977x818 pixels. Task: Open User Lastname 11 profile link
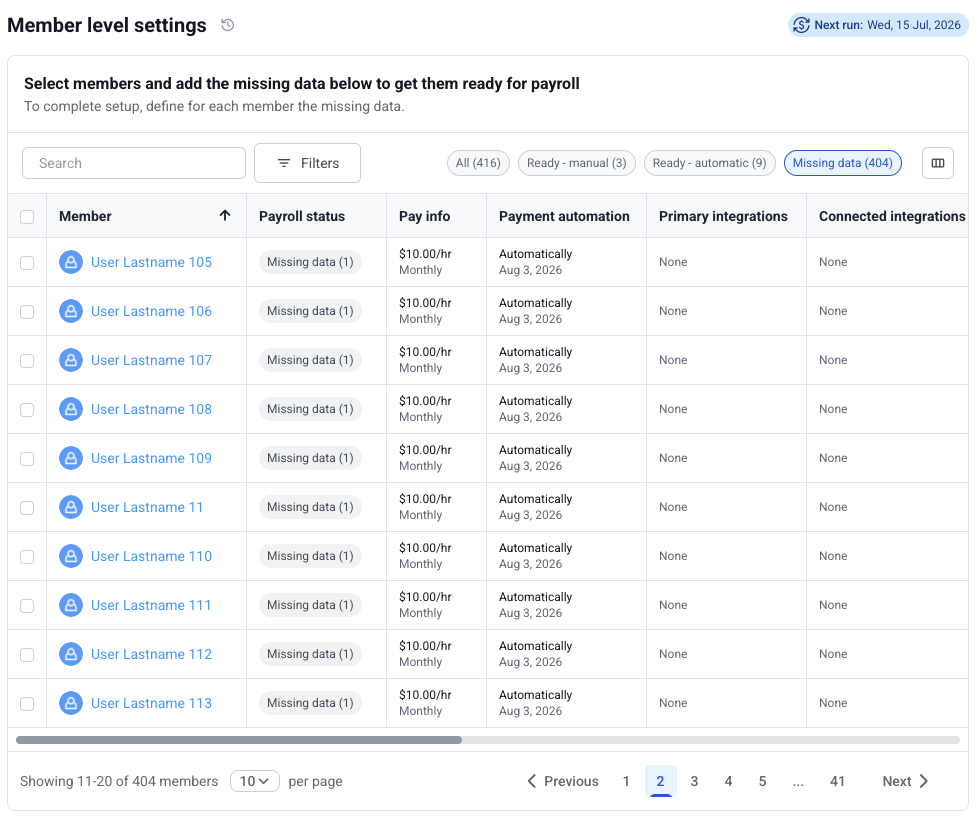click(147, 507)
